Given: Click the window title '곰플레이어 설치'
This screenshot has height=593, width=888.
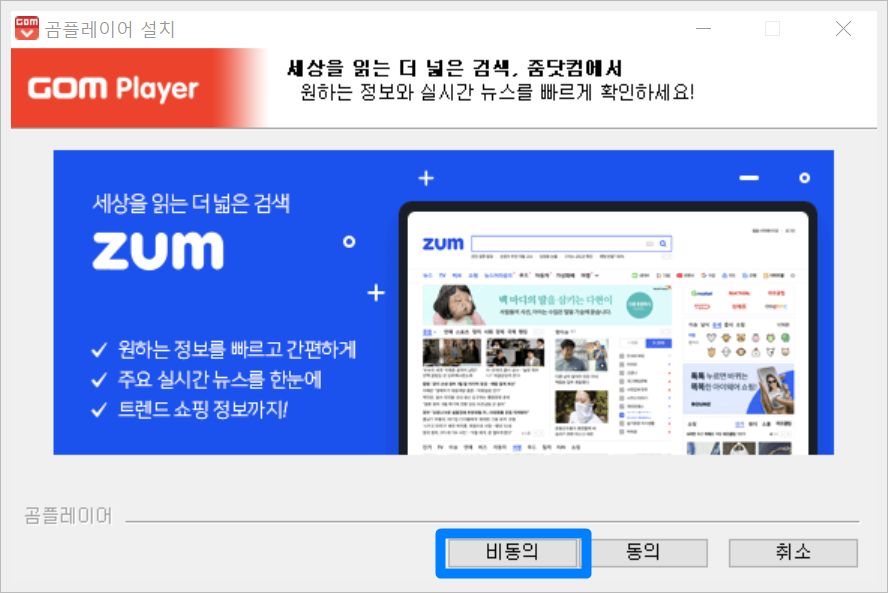Looking at the screenshot, I should (x=110, y=29).
